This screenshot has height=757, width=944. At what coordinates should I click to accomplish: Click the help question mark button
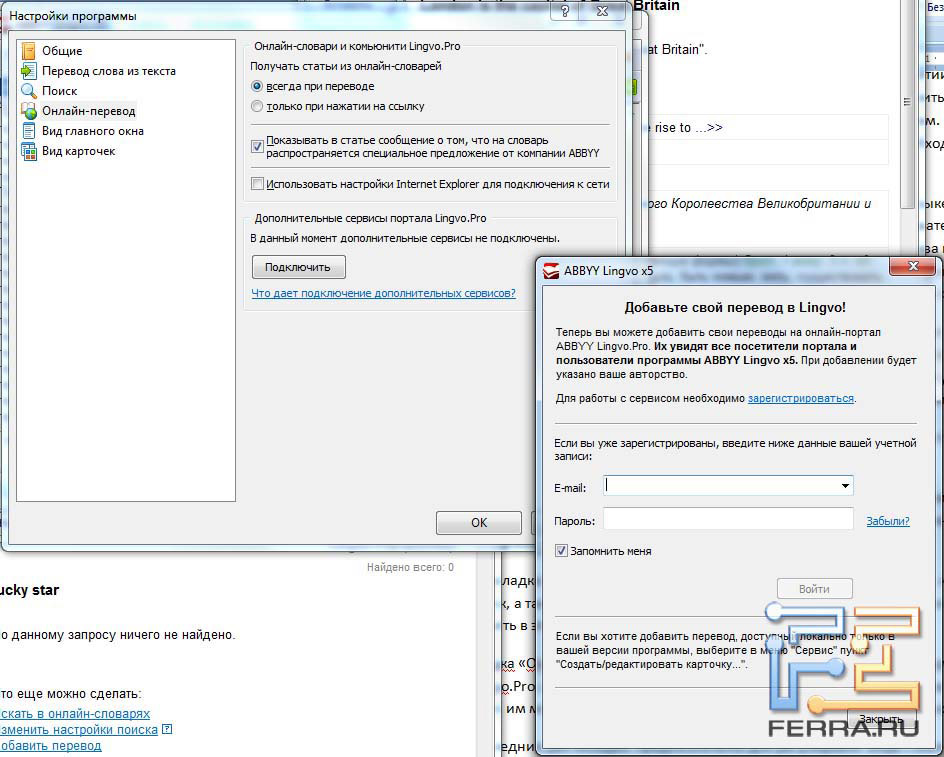coord(565,11)
